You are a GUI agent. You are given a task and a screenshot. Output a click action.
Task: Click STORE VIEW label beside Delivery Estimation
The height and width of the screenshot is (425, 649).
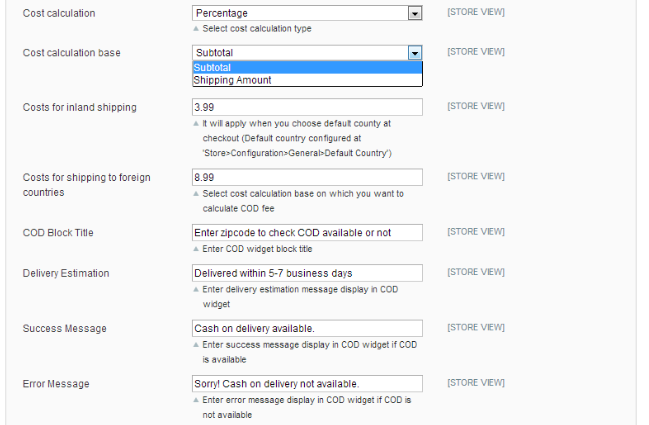(x=475, y=272)
